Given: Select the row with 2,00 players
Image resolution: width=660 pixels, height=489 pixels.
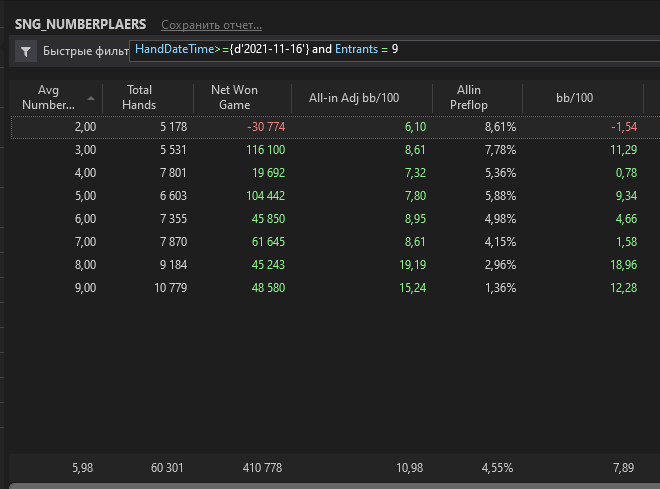Looking at the screenshot, I should (x=335, y=127).
